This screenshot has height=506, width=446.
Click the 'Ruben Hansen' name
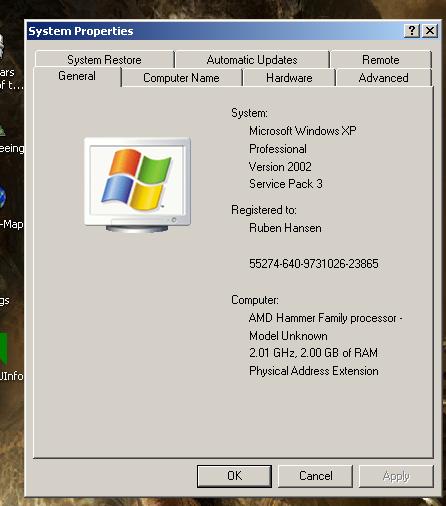(x=285, y=228)
